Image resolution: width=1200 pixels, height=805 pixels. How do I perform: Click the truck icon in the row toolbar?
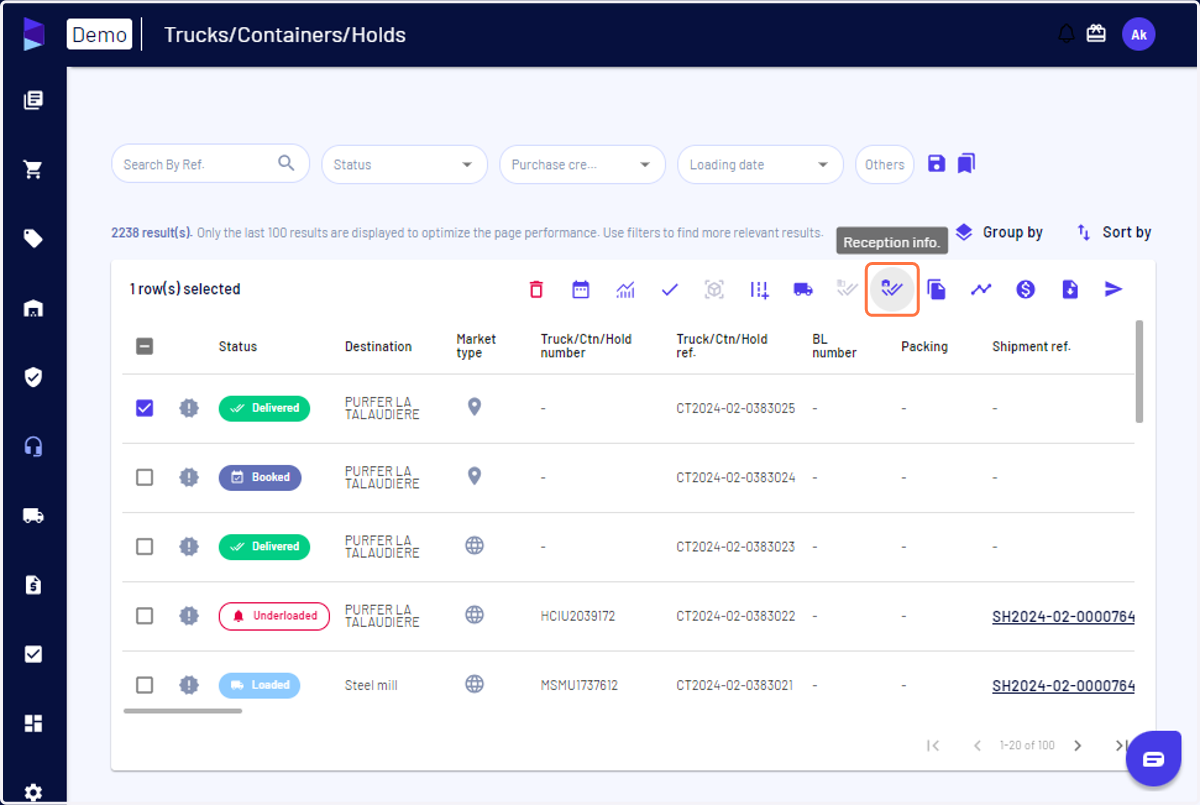pos(803,290)
